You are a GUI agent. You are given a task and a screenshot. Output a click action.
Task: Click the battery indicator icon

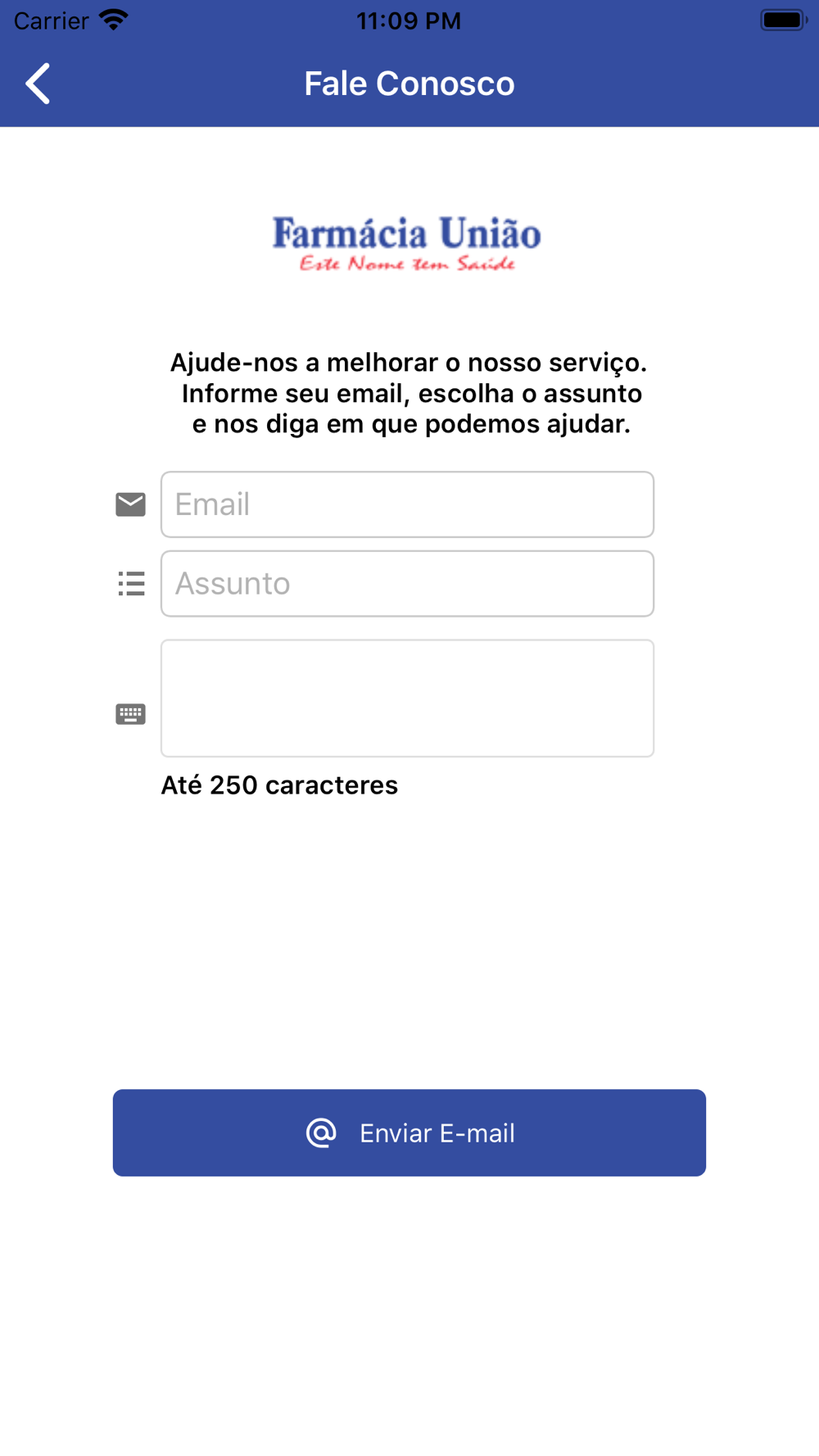784,20
